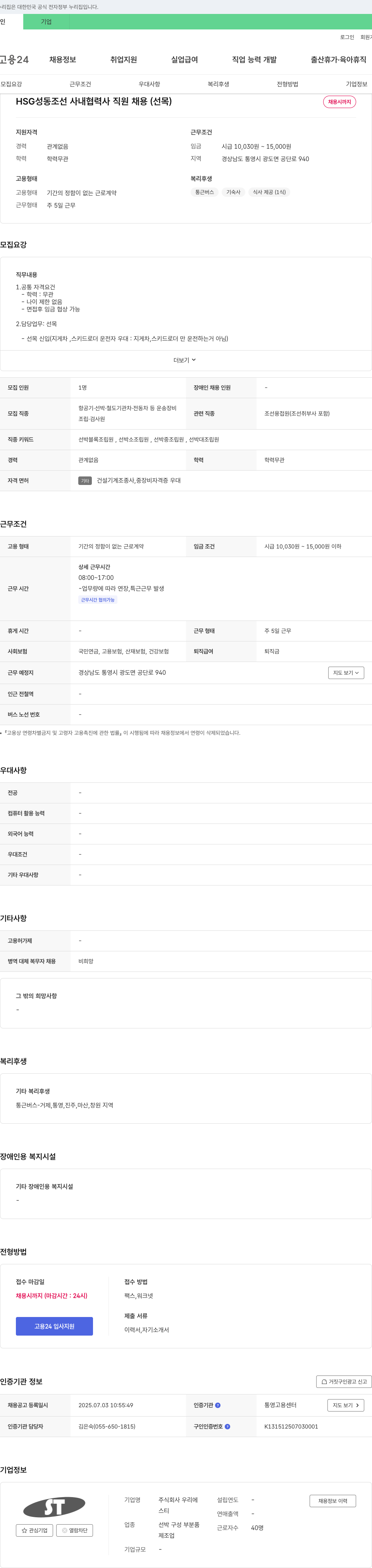This screenshot has height=1568, width=372.
Task: Click the wage text 시급 10,030원 ~ 15,000원
Action: pos(256,147)
